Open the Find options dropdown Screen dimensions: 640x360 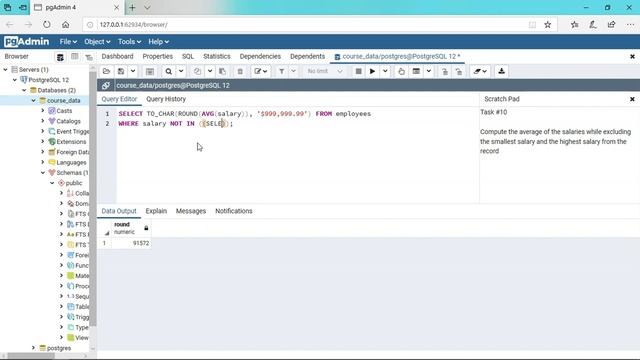pyautogui.click(x=181, y=71)
